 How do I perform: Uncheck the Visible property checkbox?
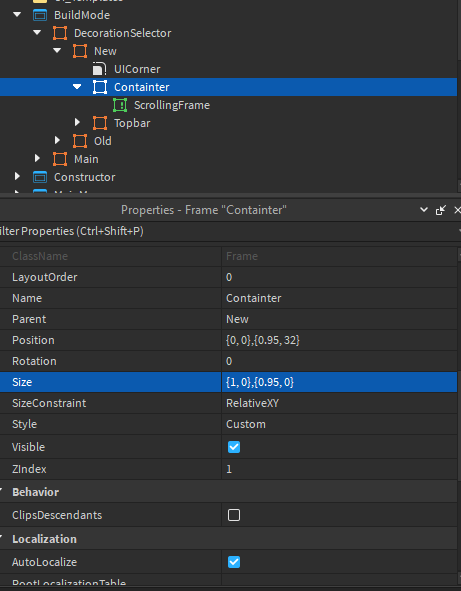234,447
